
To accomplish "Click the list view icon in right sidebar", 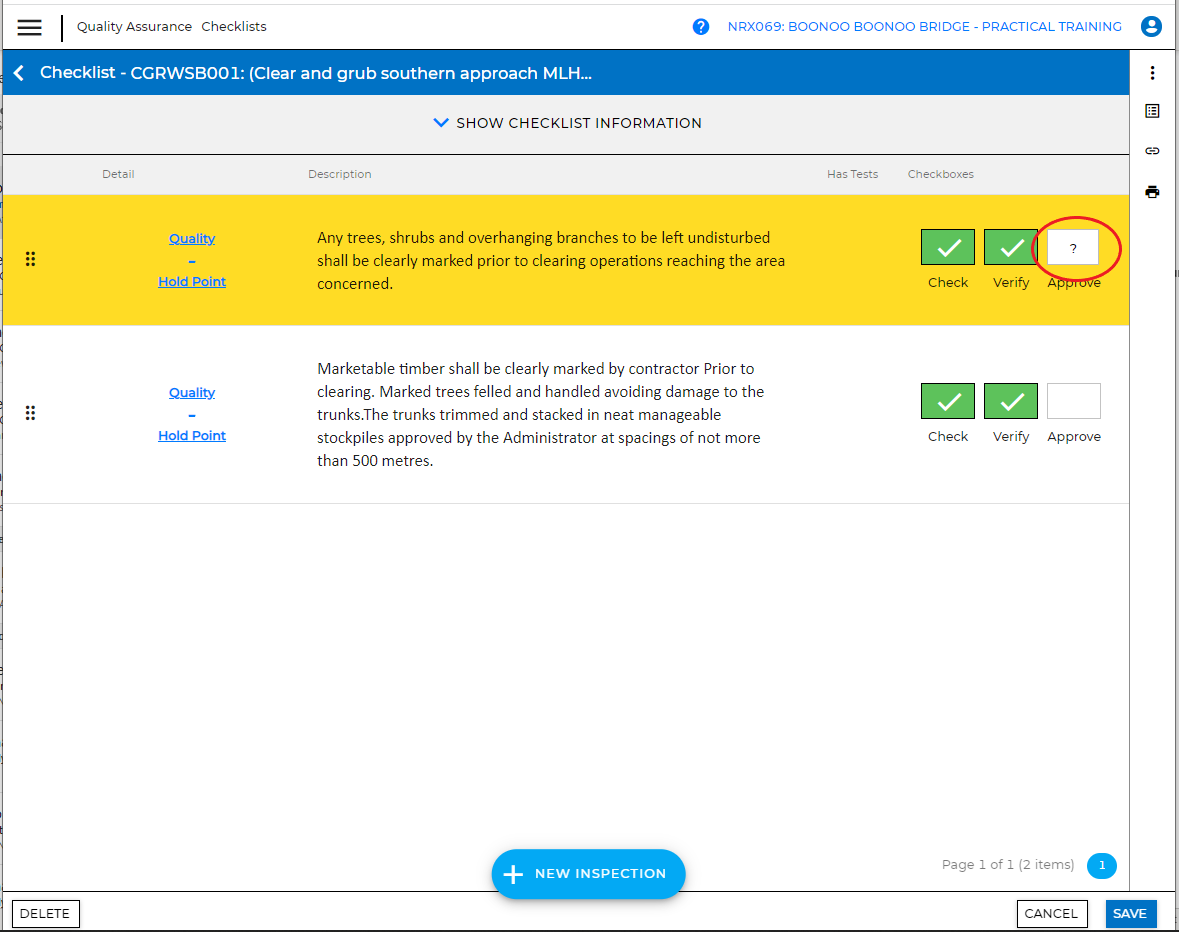I will pyautogui.click(x=1152, y=111).
